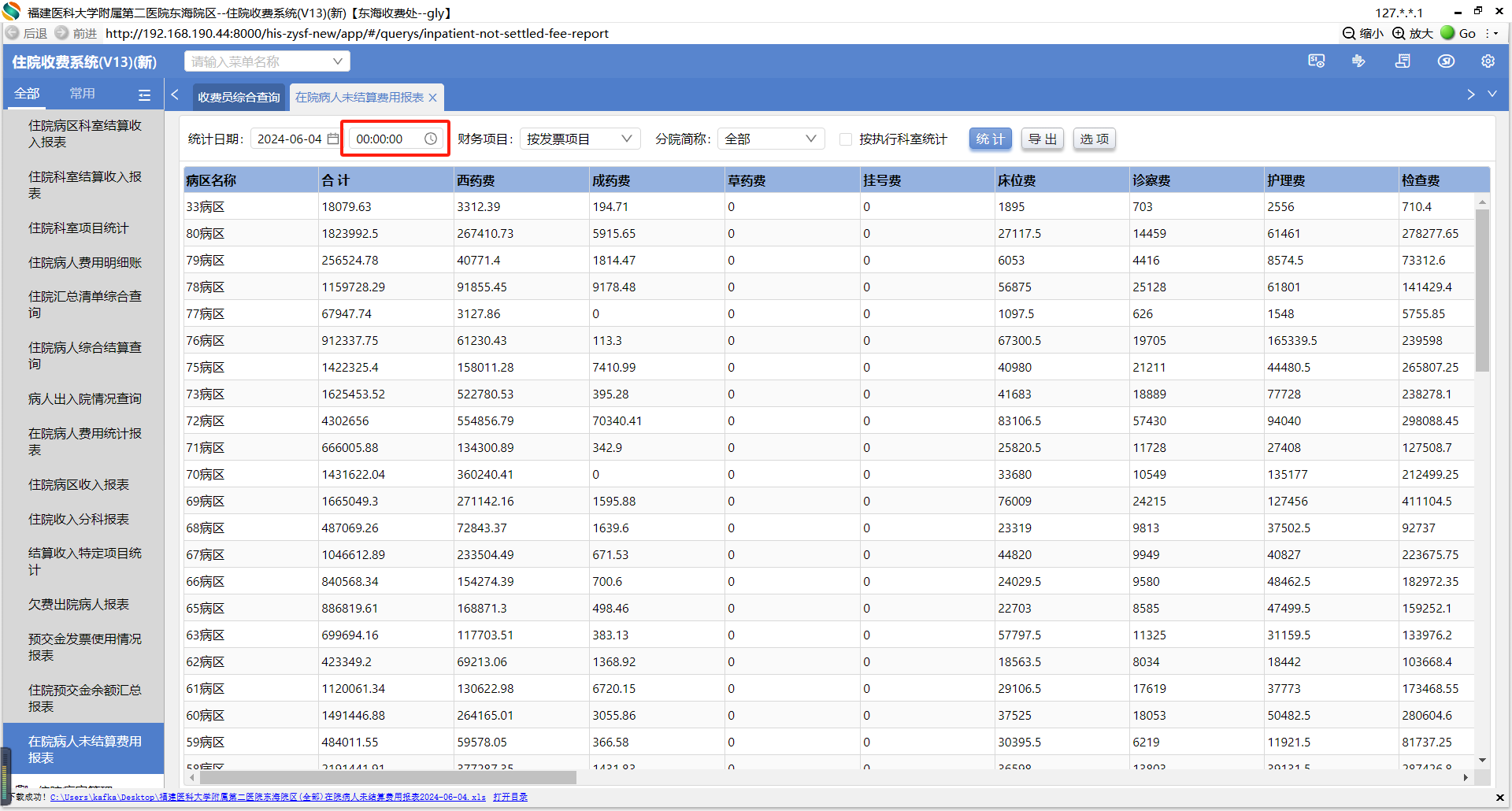Click the 病区名称 column header
This screenshot has height=811, width=1512.
(251, 180)
